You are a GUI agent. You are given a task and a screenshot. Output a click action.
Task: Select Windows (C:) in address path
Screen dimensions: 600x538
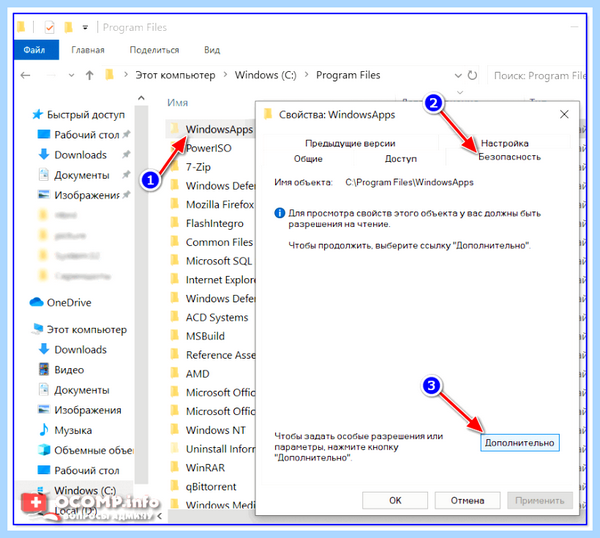pyautogui.click(x=266, y=75)
